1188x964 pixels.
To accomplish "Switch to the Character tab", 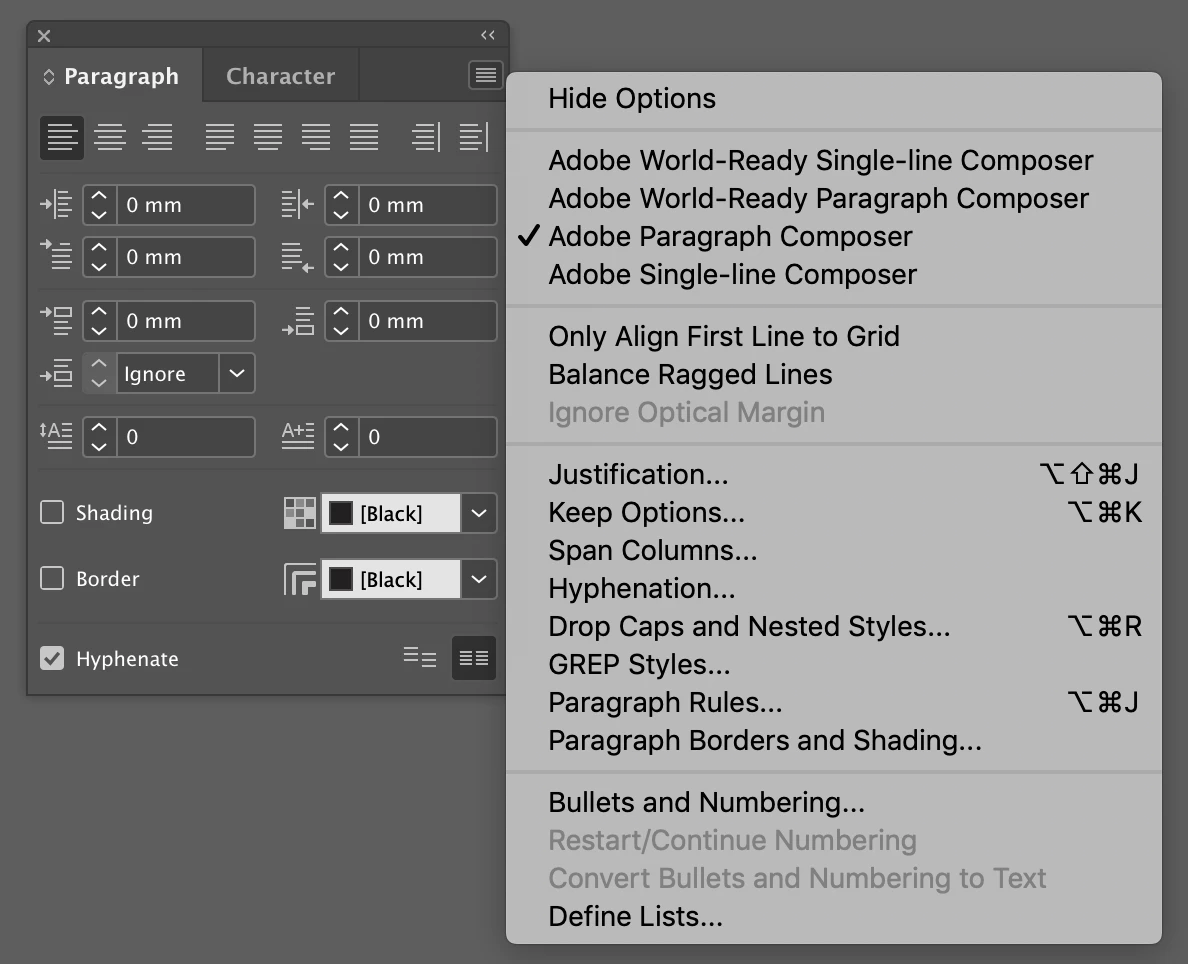I will [x=280, y=76].
